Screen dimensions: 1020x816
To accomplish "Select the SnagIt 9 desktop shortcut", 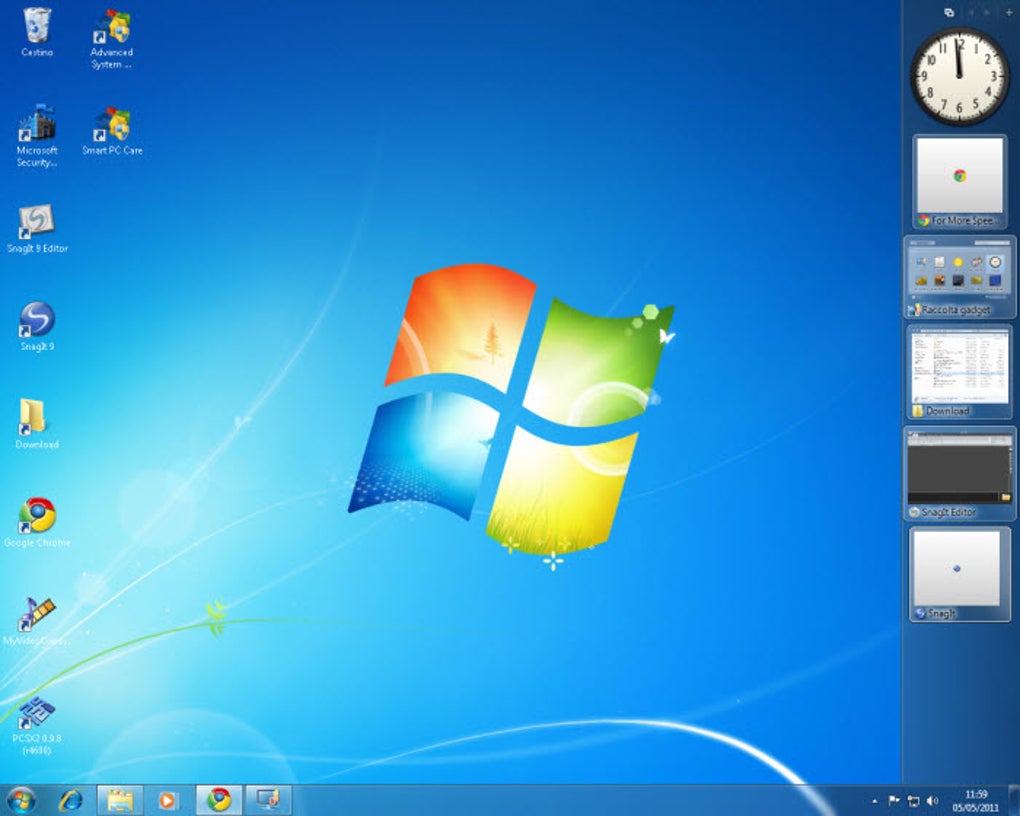I will pos(37,326).
